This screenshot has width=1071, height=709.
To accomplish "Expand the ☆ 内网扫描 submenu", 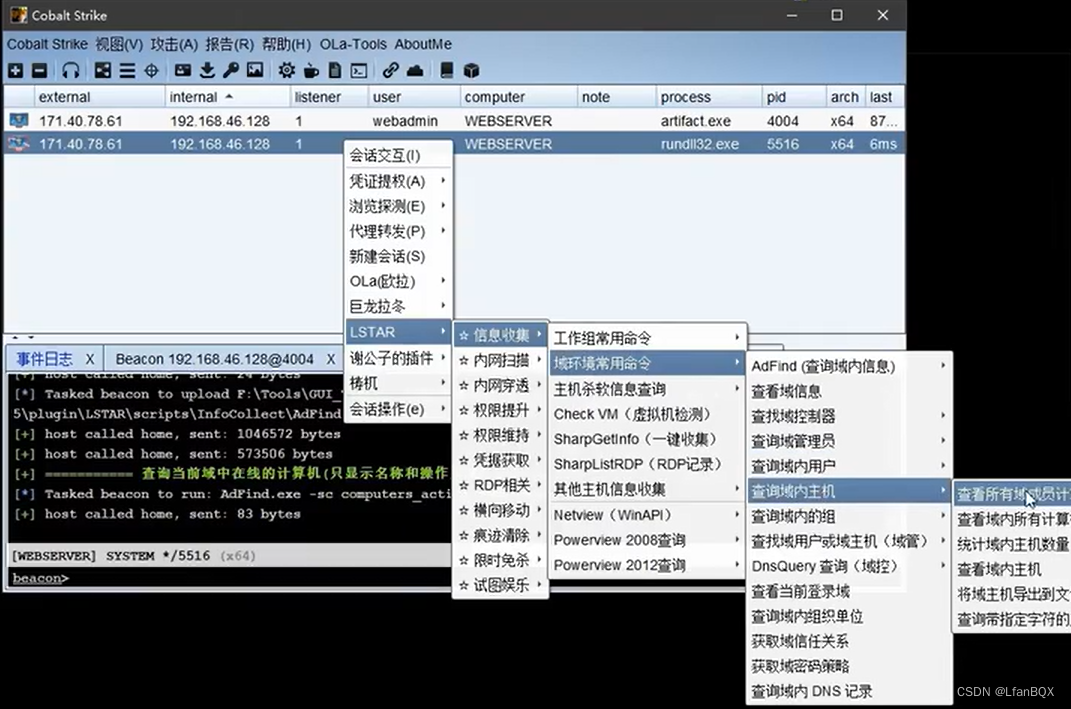I will pos(500,361).
